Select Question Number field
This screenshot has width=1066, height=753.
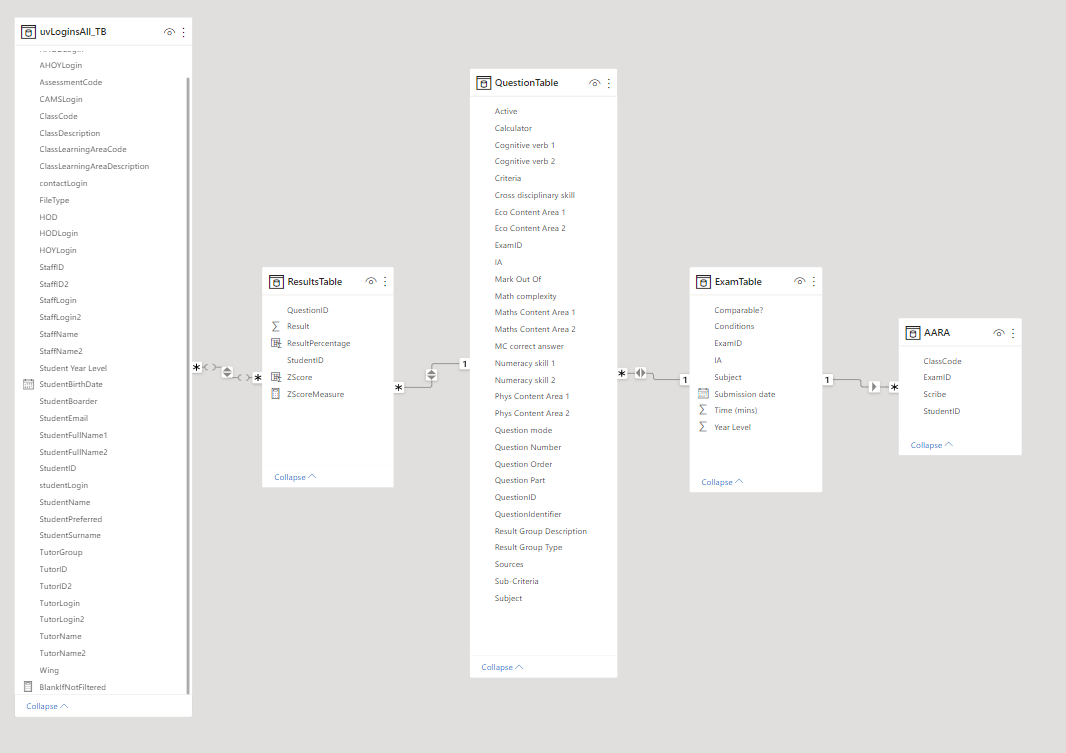coord(528,447)
